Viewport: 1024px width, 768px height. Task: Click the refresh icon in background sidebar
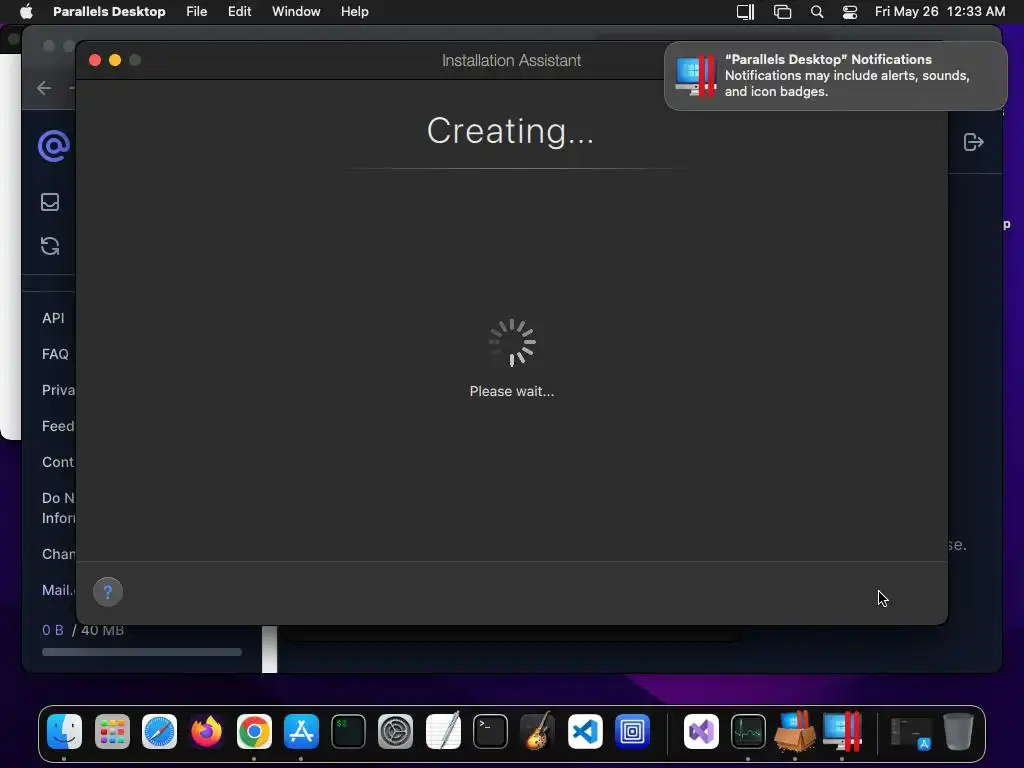pos(50,246)
